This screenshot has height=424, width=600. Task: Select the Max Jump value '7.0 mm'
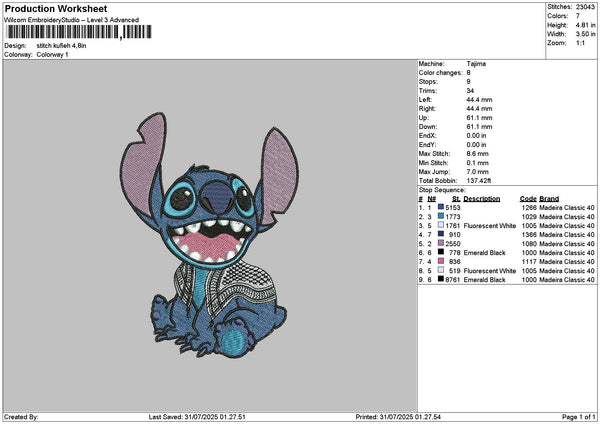pyautogui.click(x=478, y=172)
